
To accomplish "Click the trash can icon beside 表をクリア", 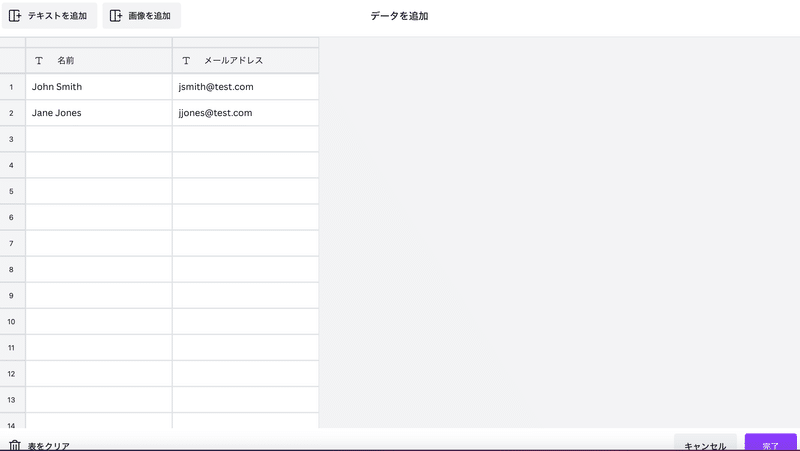I will [x=15, y=445].
